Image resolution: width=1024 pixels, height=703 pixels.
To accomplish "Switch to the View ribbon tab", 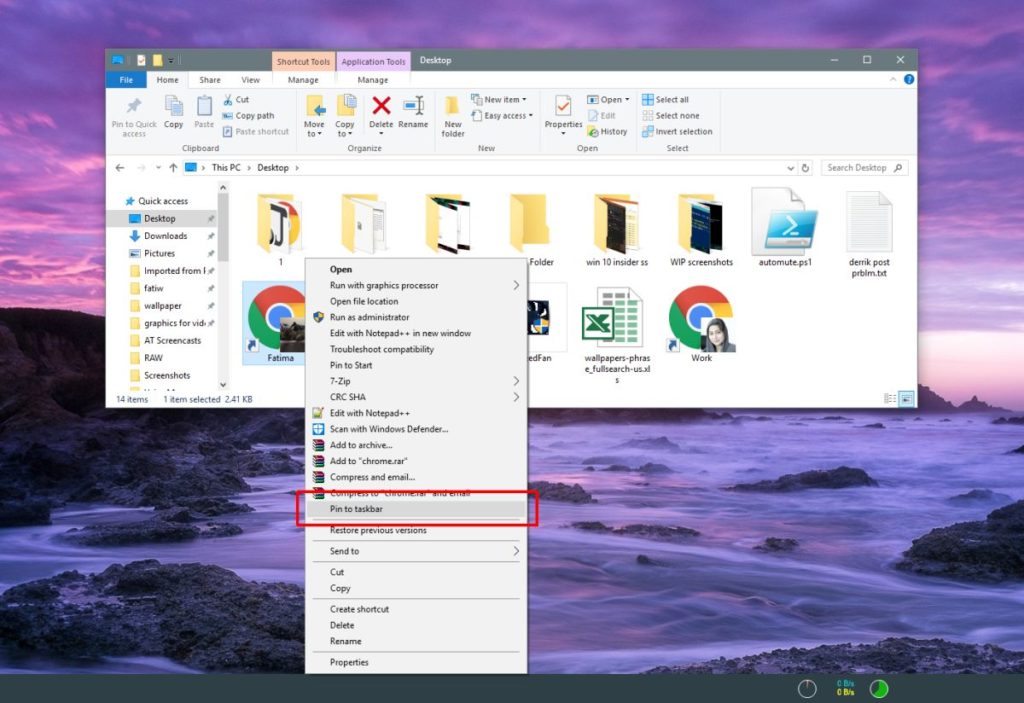I will click(250, 79).
